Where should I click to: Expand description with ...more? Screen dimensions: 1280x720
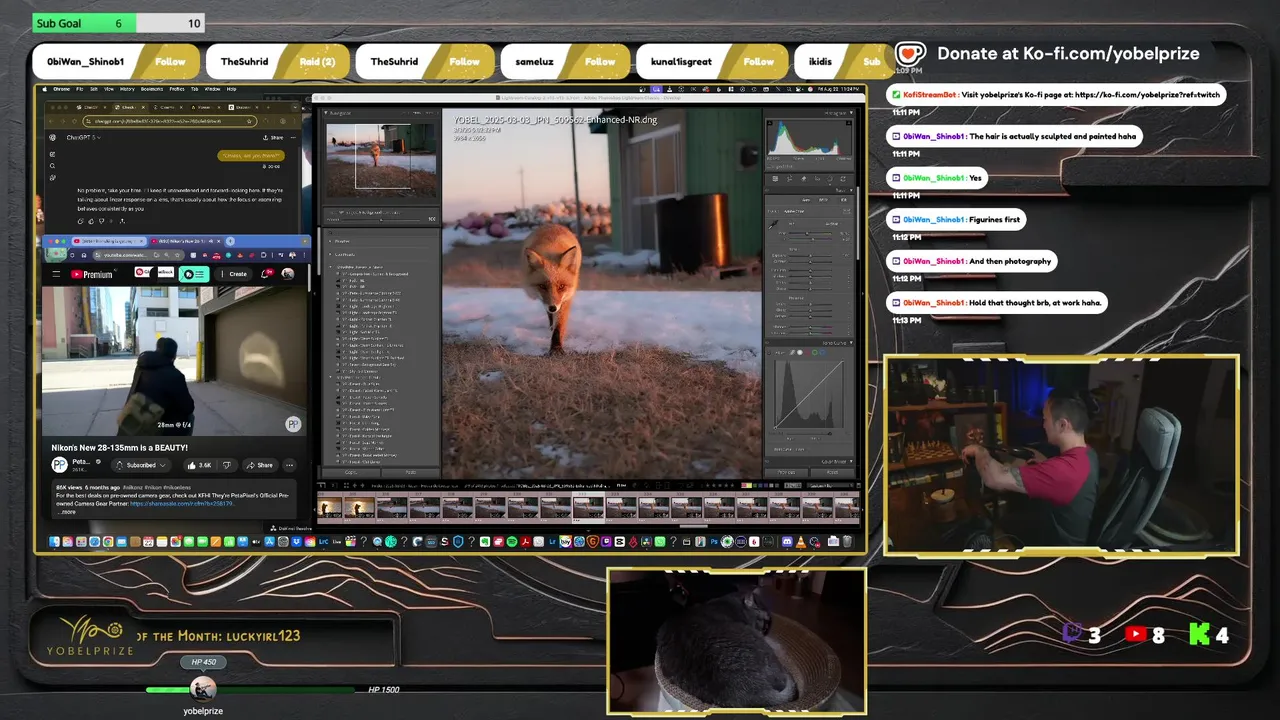tap(67, 511)
